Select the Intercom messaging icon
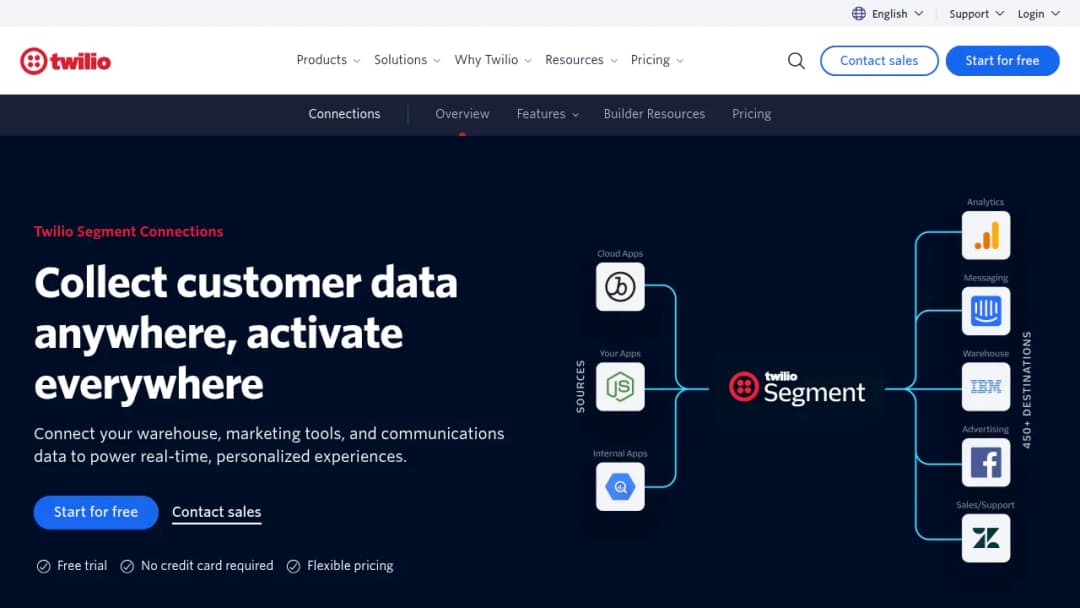Screen dimensions: 1080x608 pos(986,311)
